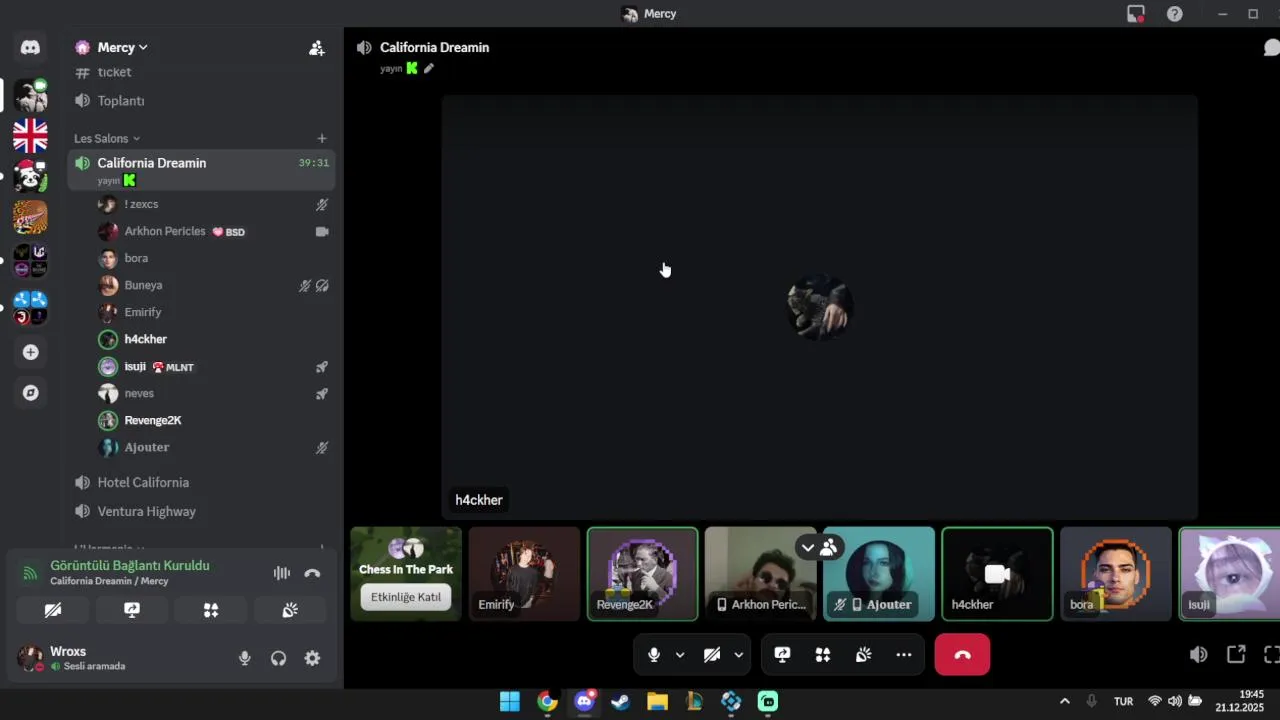Click h4ckher's avatar in the main view
1280x720 pixels.
point(820,307)
